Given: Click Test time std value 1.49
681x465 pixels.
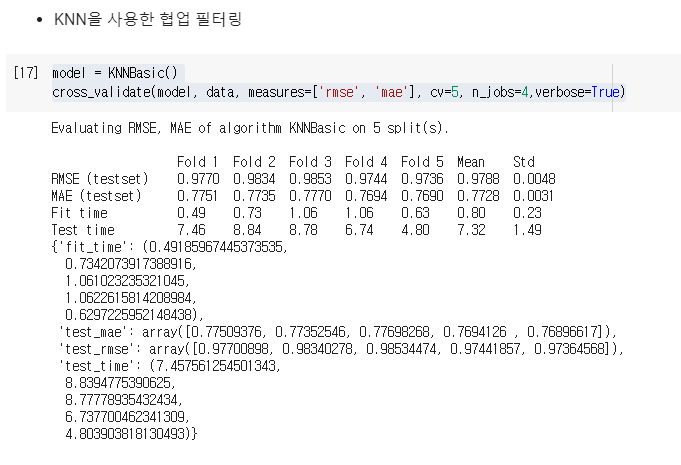Looking at the screenshot, I should (527, 230).
